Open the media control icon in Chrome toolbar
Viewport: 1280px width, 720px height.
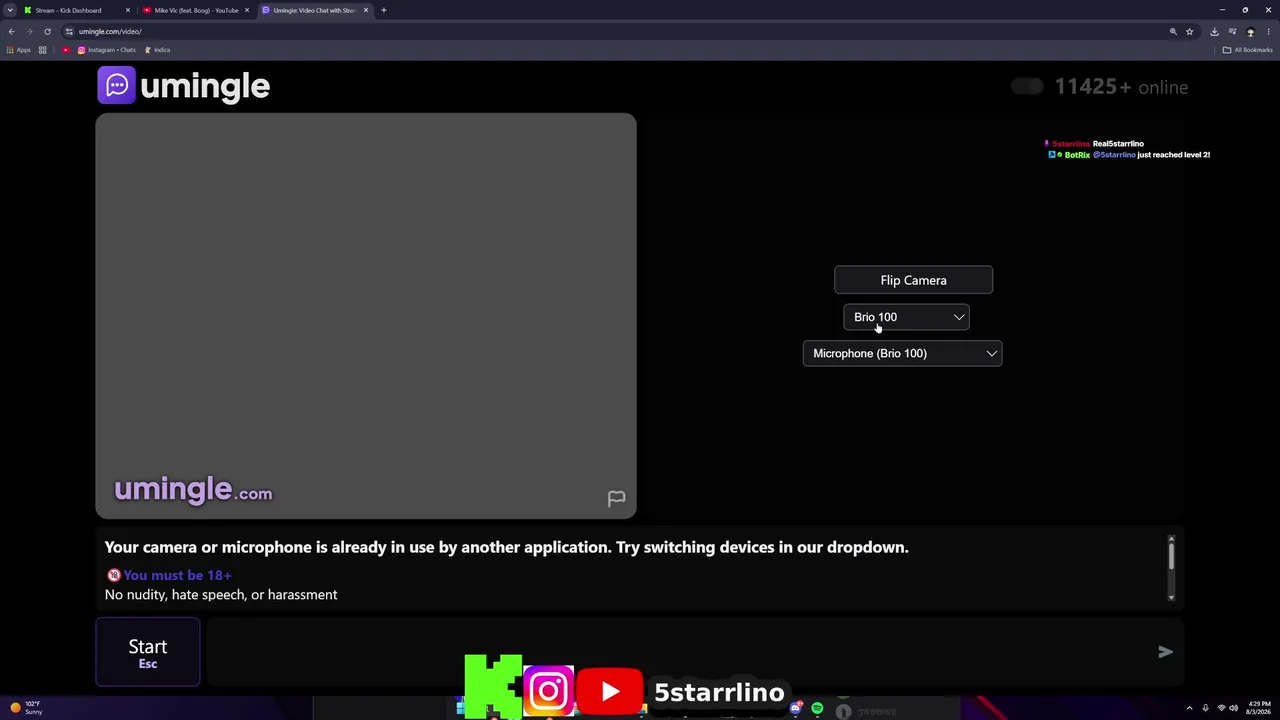pyautogui.click(x=1232, y=31)
